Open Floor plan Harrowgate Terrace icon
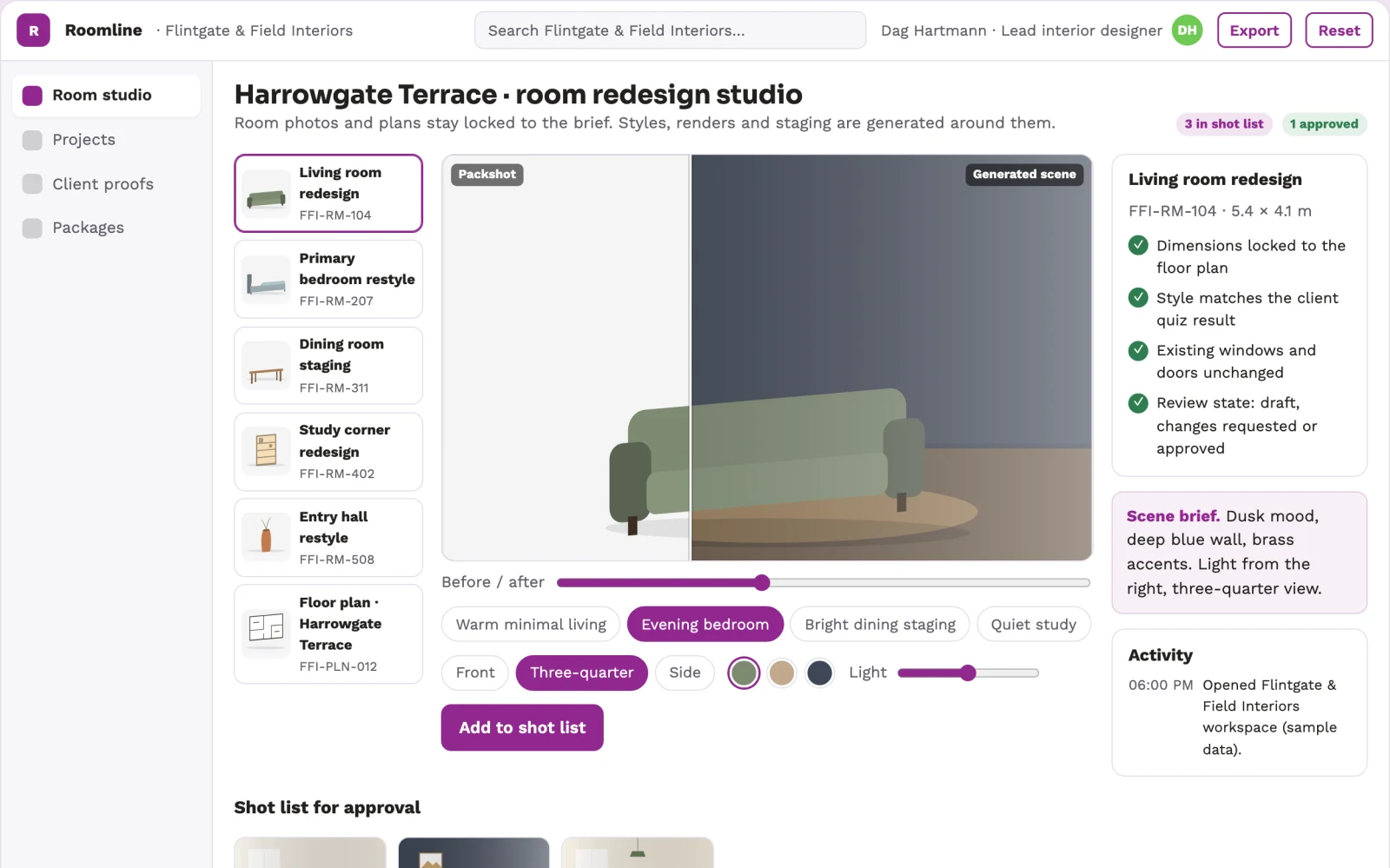 266,634
